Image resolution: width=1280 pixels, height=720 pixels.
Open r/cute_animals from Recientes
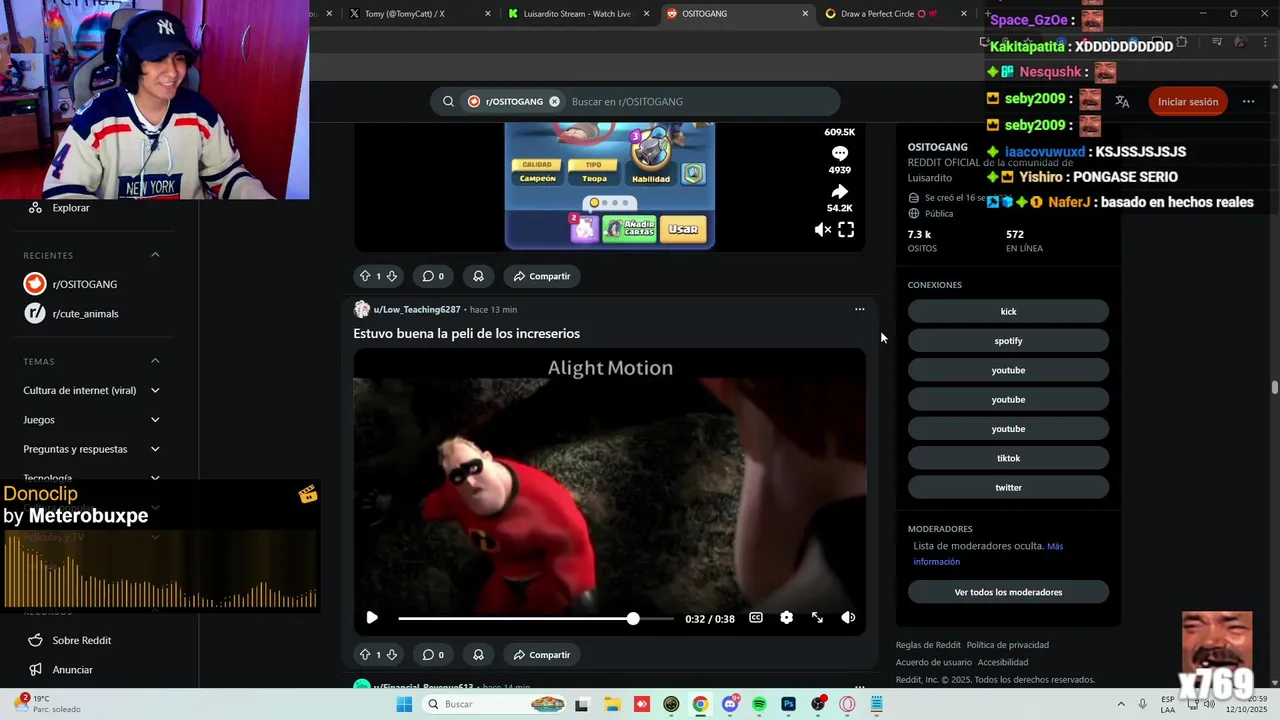[x=85, y=314]
